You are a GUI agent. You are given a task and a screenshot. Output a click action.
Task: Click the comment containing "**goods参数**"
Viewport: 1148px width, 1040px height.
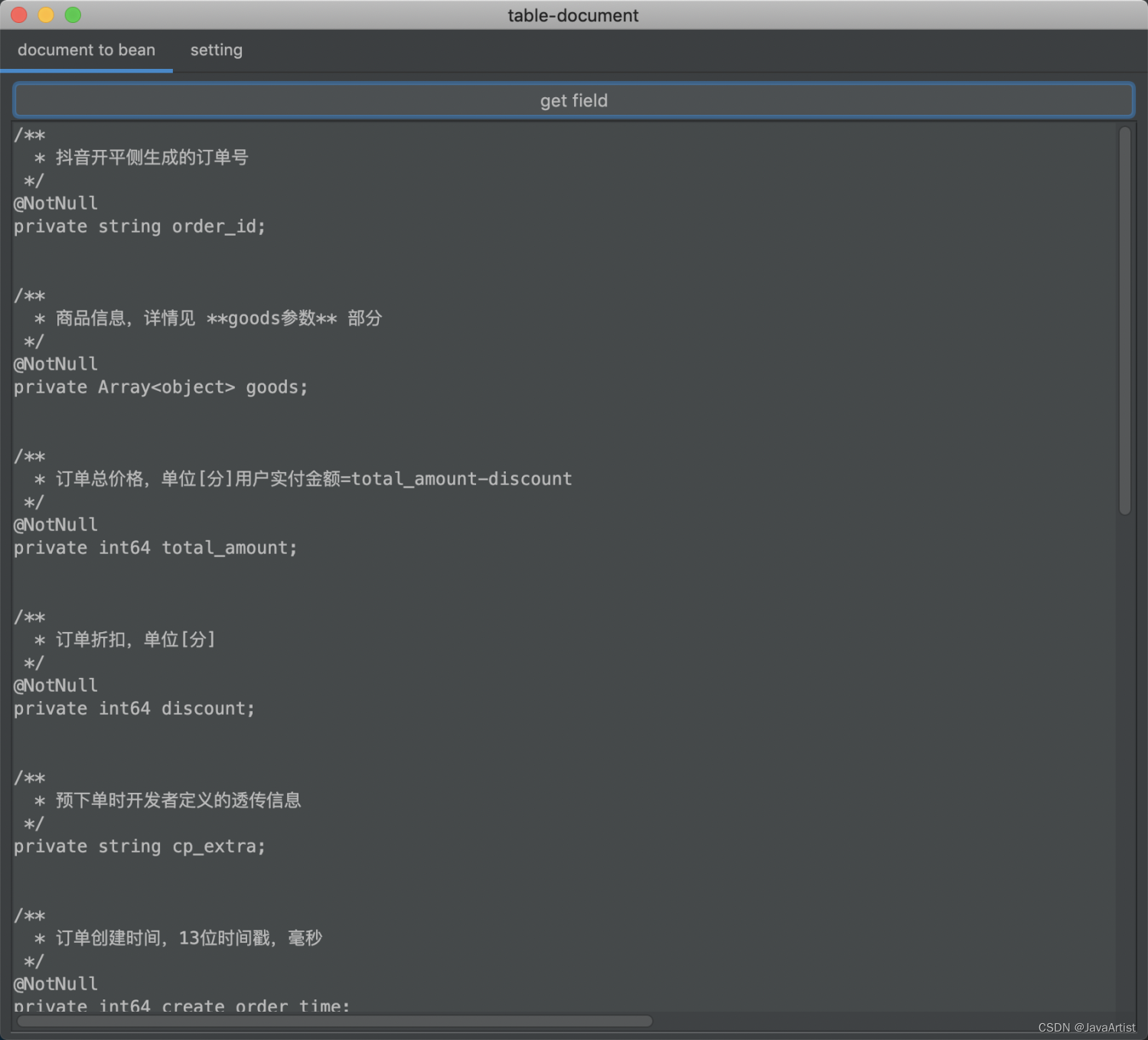tap(219, 318)
